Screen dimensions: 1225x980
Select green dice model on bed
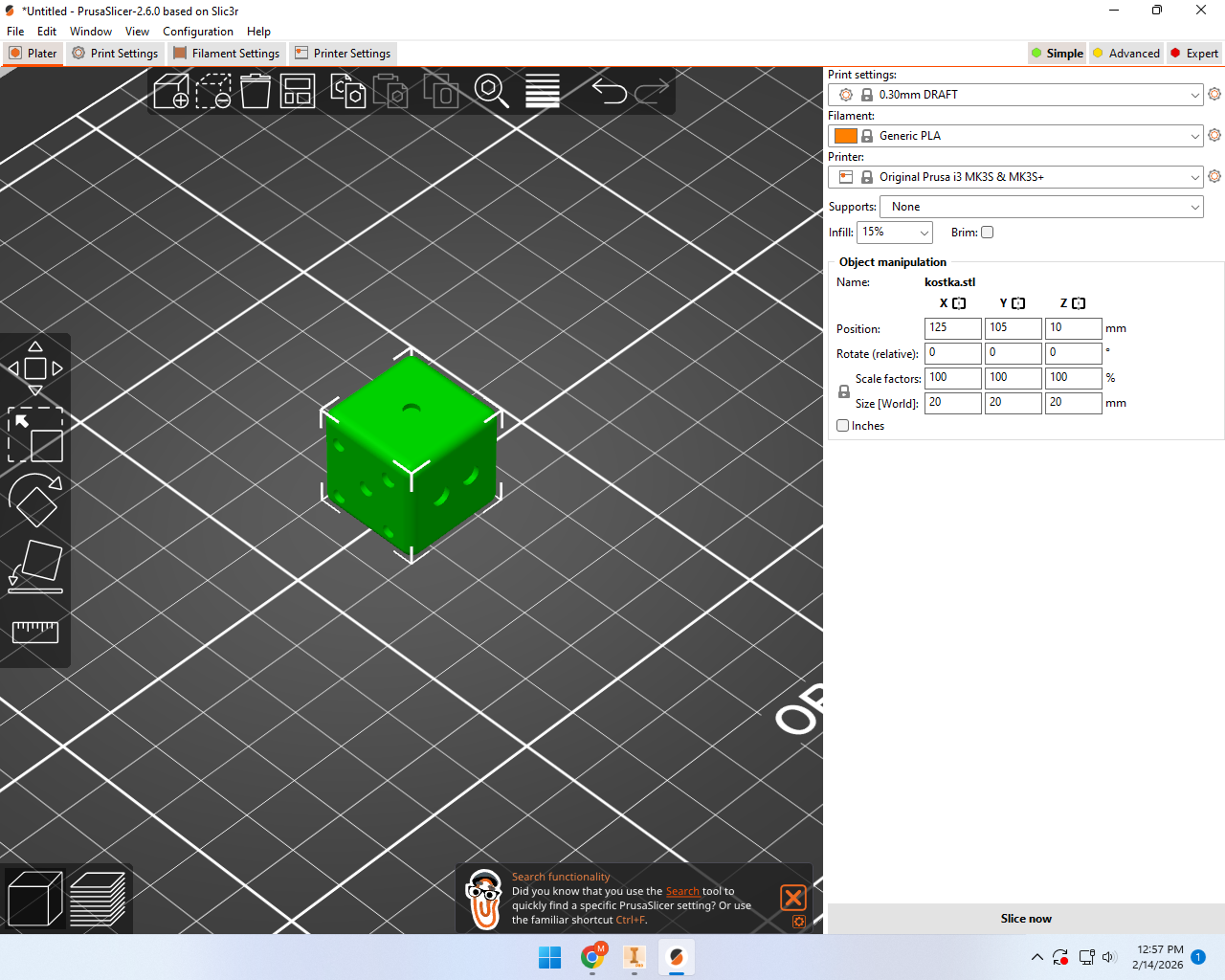(x=412, y=457)
